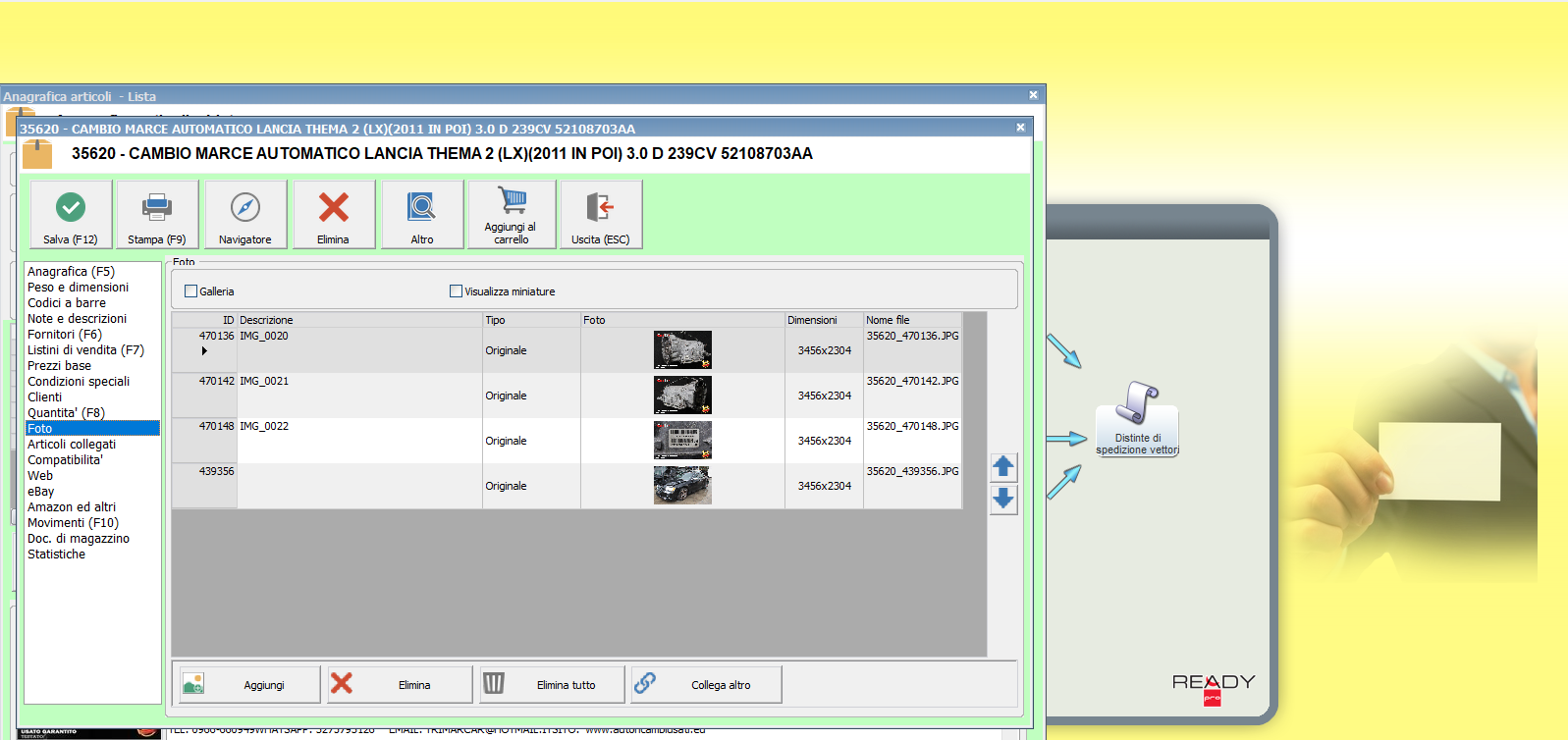Select Codici a barre section
This screenshot has width=1568, height=740.
pyautogui.click(x=67, y=303)
